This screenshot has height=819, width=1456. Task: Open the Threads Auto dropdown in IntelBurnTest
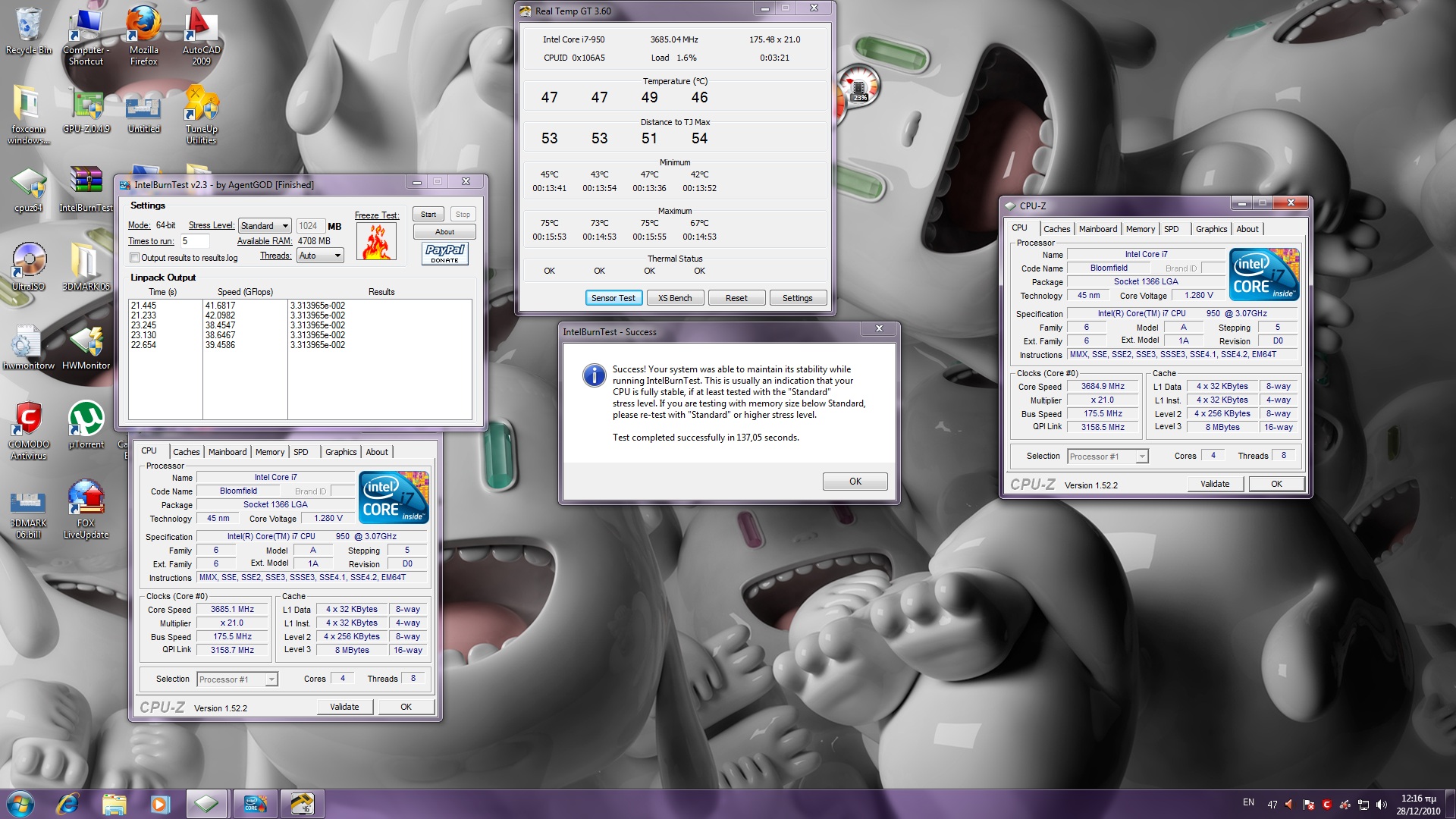point(320,256)
